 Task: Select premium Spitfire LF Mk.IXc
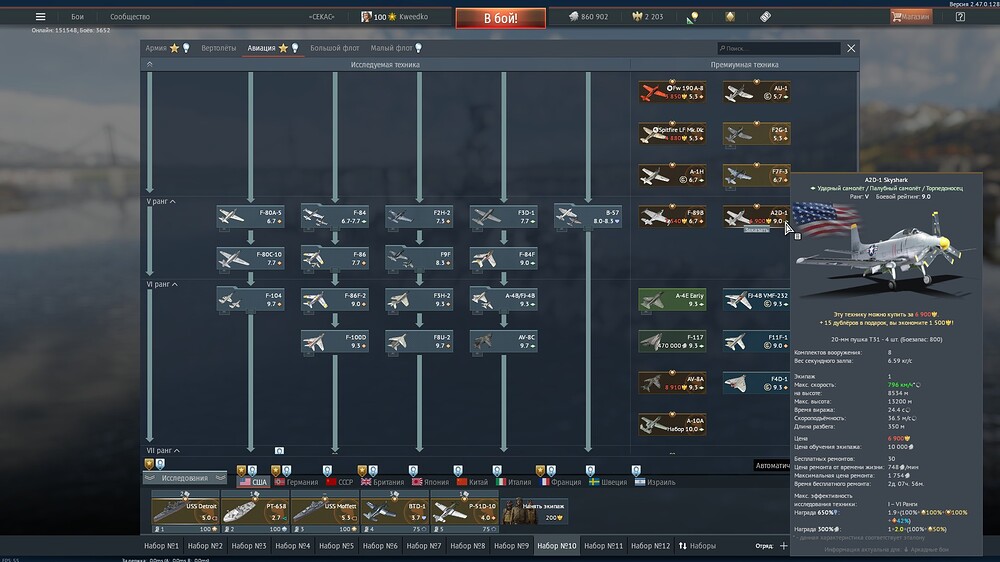tap(672, 134)
